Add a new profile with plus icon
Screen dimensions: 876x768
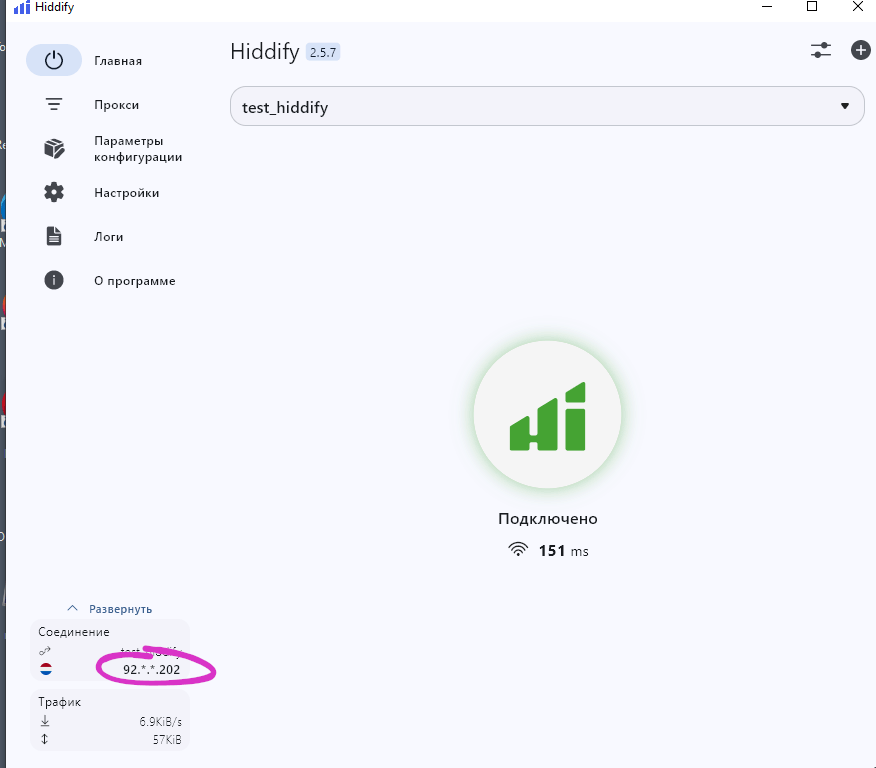860,50
